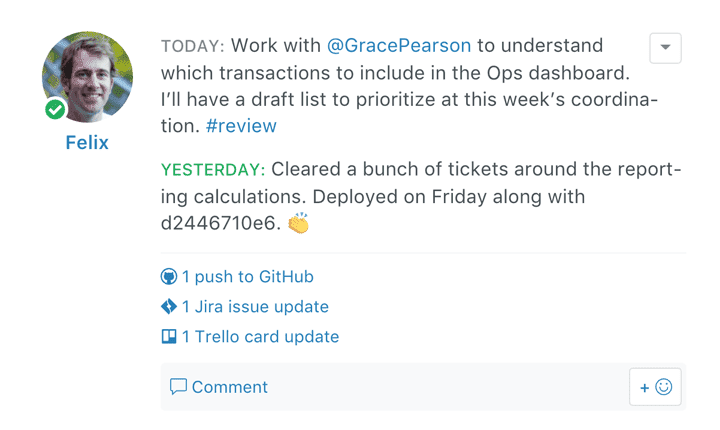Click the Jira diamond icon
The height and width of the screenshot is (430, 720).
[x=169, y=307]
